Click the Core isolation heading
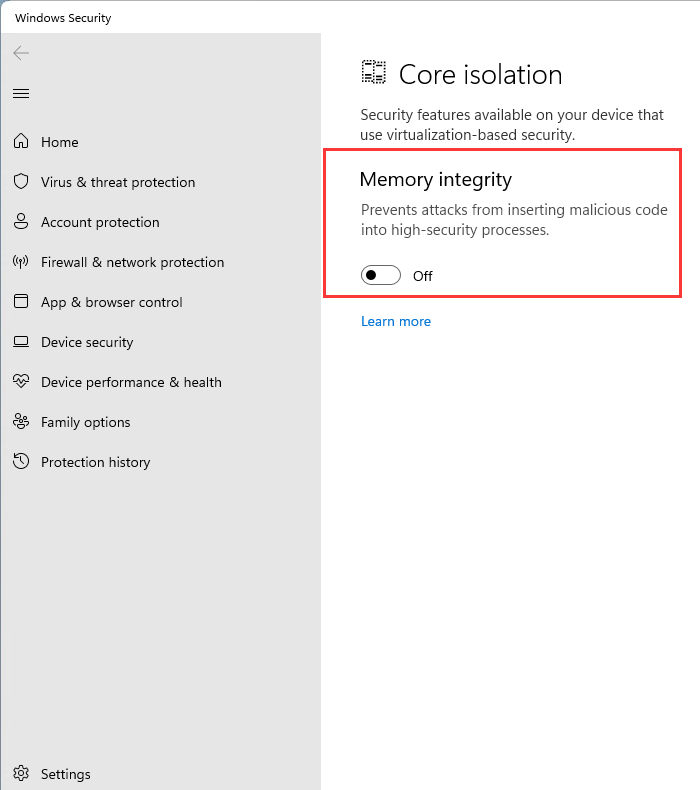This screenshot has height=790, width=700. 480,75
